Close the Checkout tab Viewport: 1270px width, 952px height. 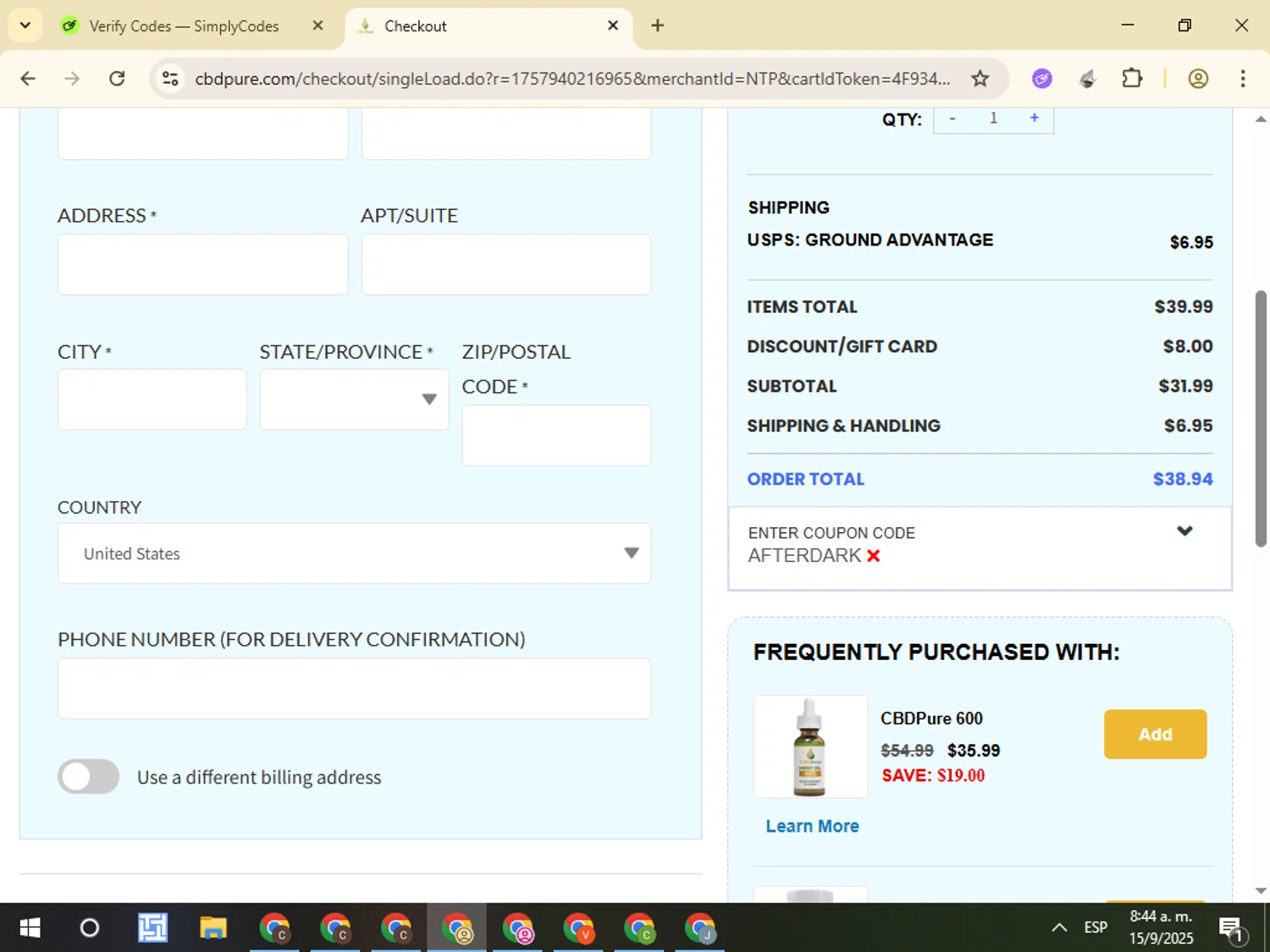[613, 25]
